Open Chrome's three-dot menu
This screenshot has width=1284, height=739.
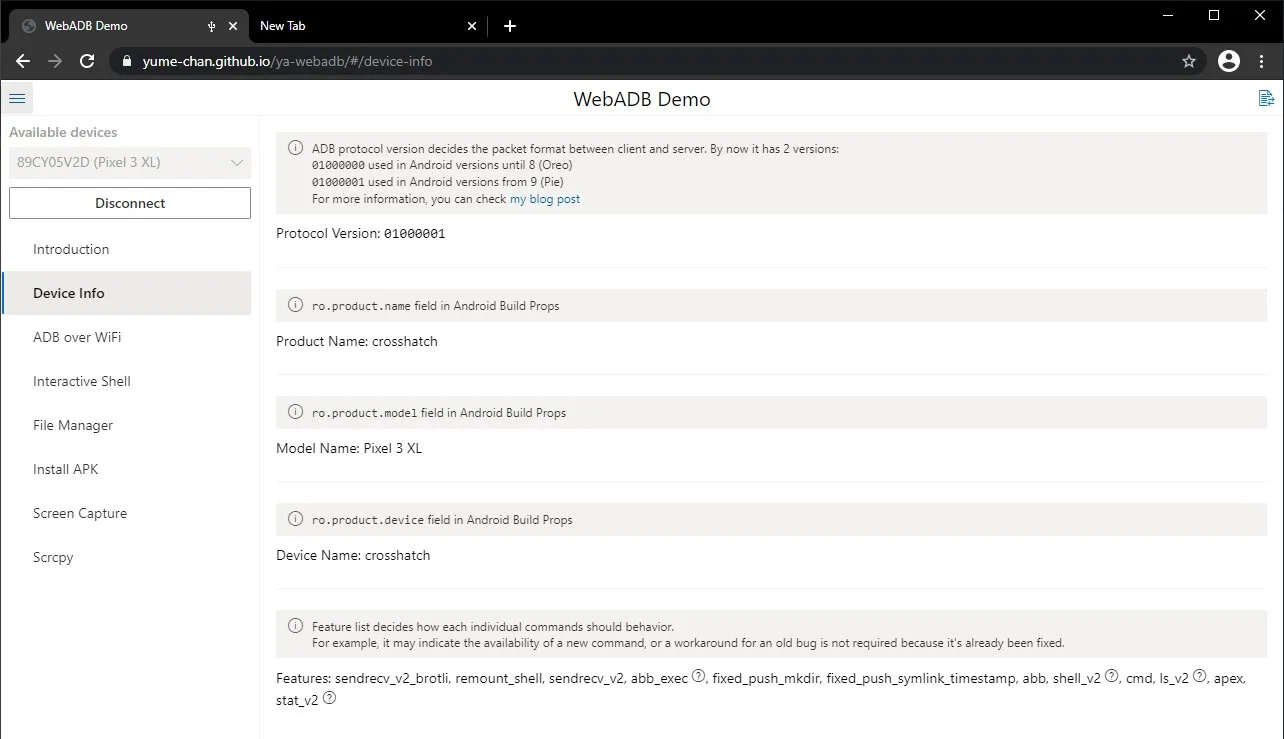tap(1262, 61)
